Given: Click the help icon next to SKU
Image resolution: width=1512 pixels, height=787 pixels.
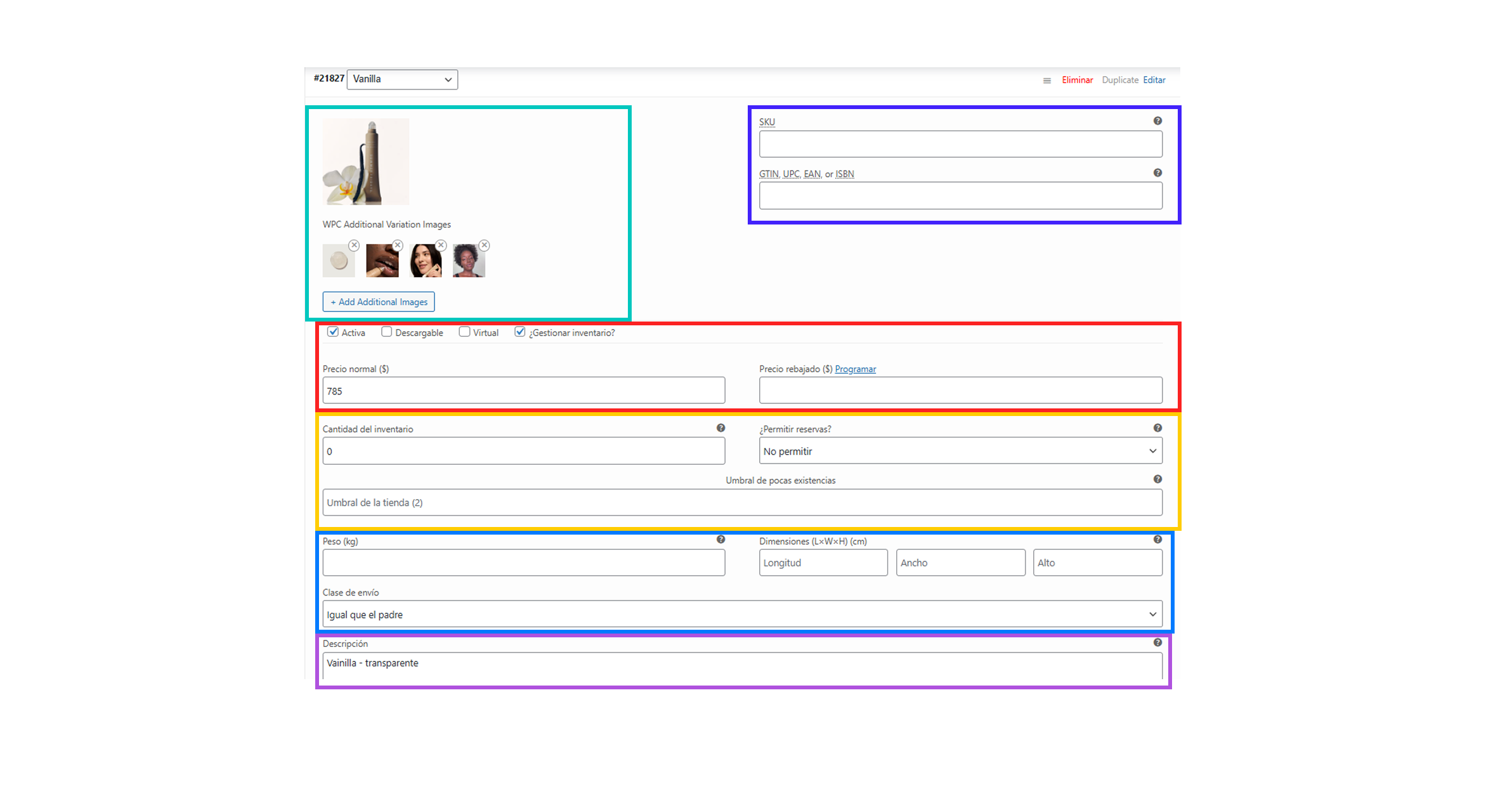Looking at the screenshot, I should click(x=1157, y=121).
